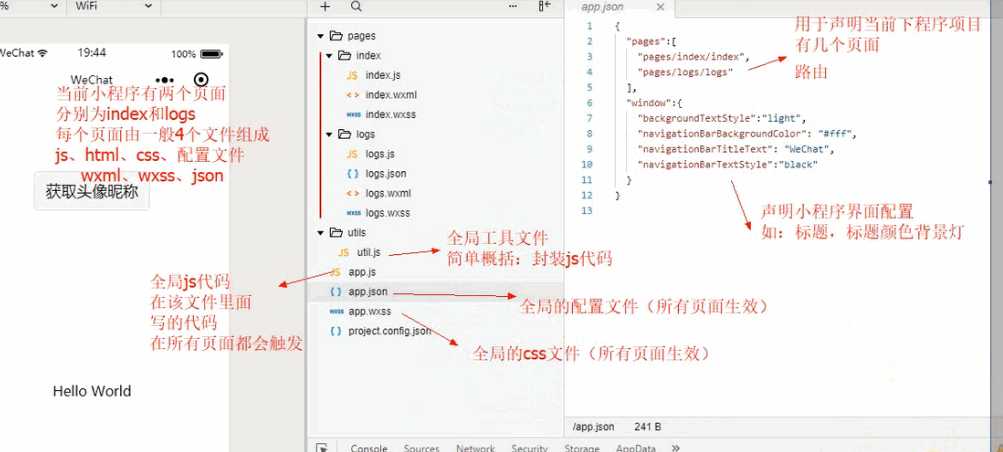Click the braces icon beside logs.json
Image resolution: width=1003 pixels, height=452 pixels.
[352, 174]
